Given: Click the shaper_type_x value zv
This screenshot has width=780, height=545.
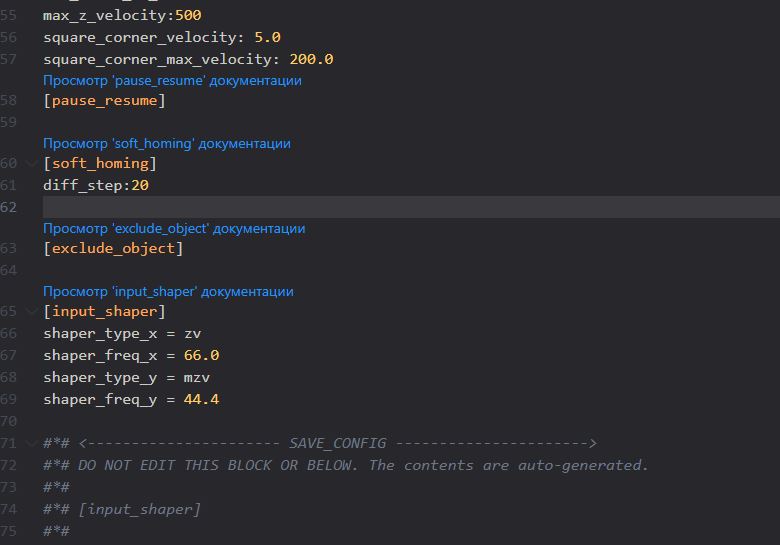Looking at the screenshot, I should click(193, 334).
